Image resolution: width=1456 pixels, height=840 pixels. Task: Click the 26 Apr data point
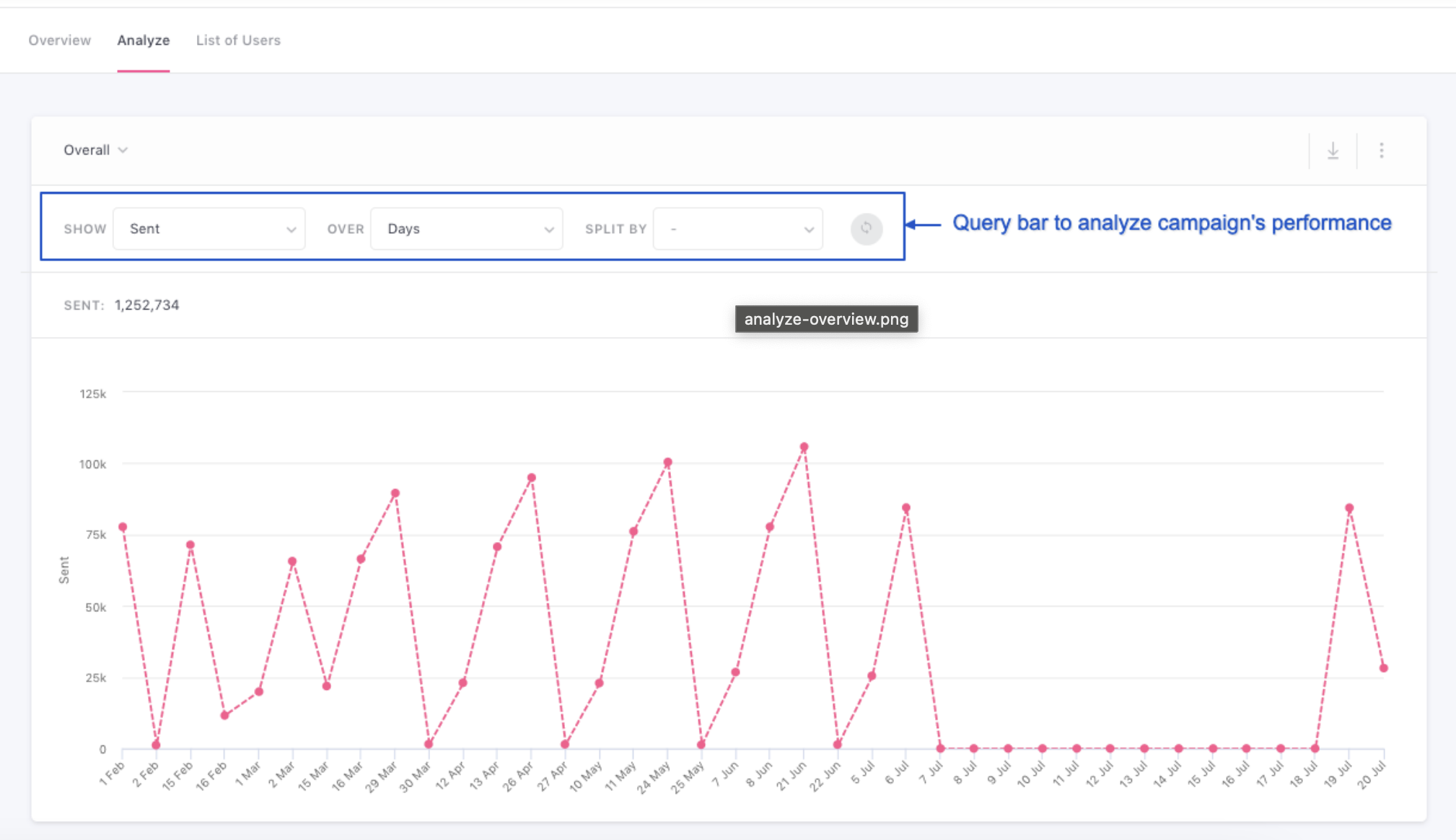coord(532,478)
